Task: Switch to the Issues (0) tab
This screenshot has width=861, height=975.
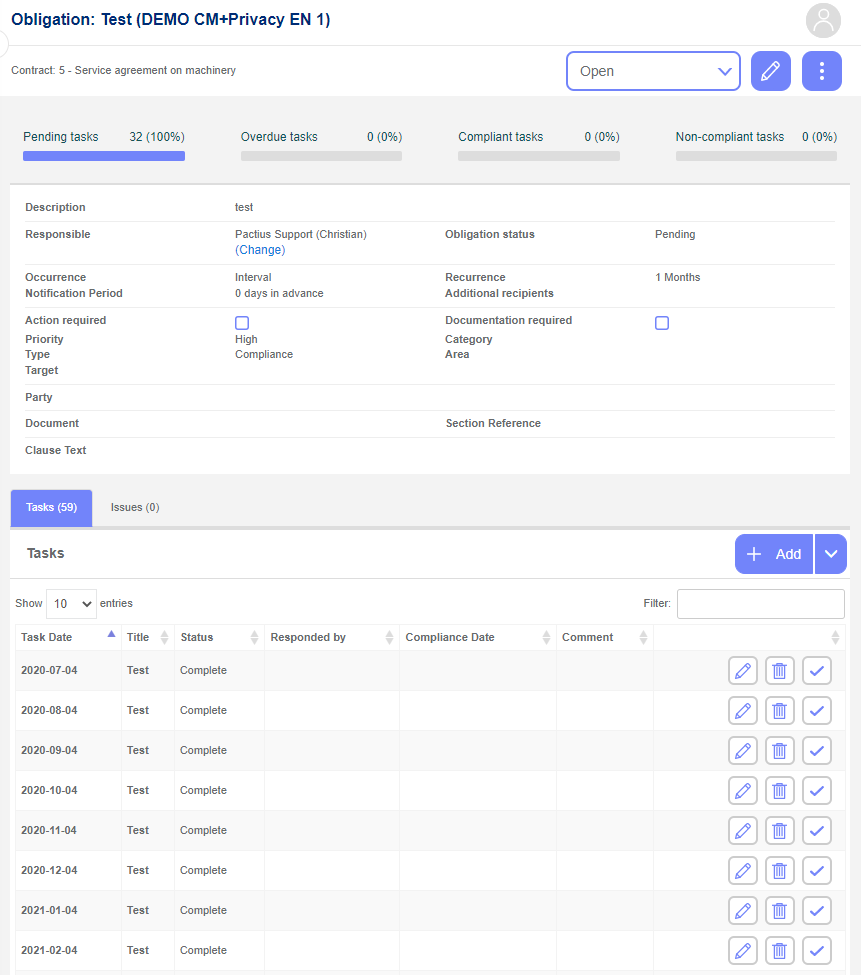Action: coord(135,508)
